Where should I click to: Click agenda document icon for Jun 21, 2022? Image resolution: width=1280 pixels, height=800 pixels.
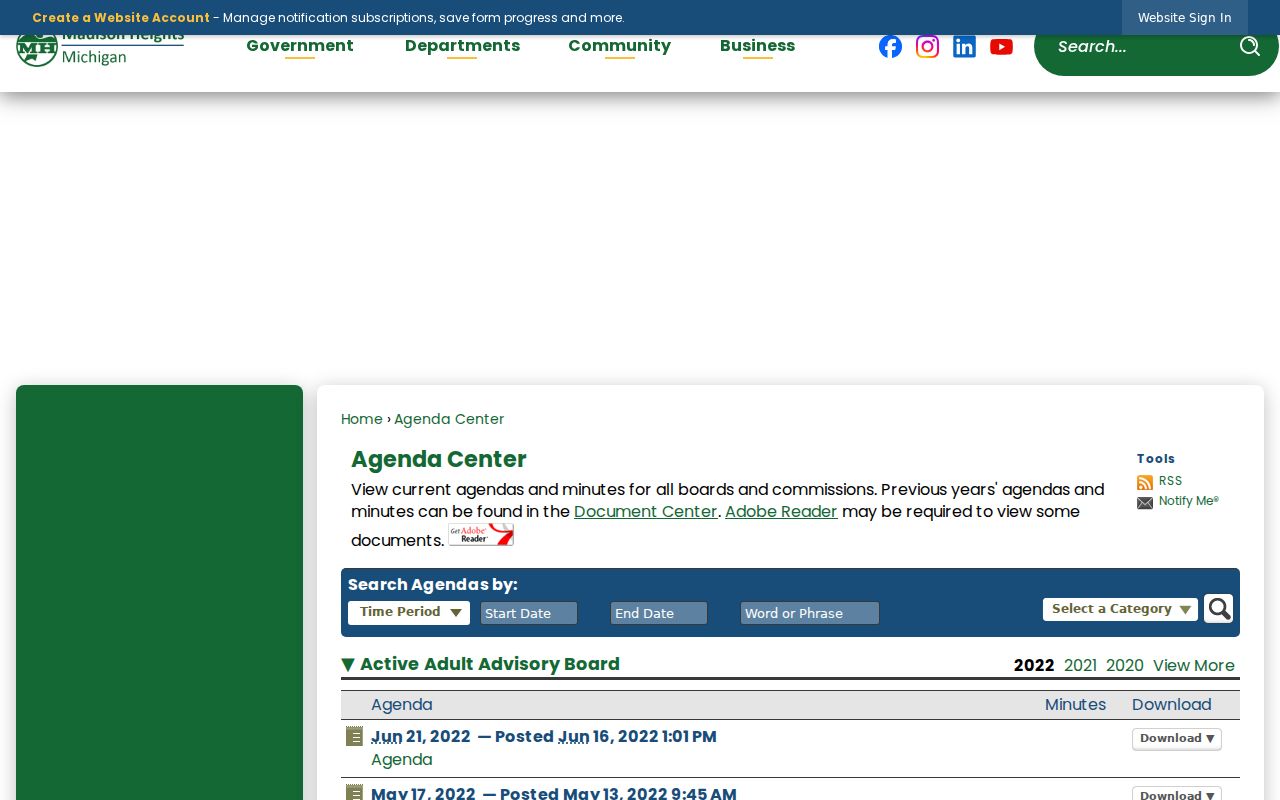coord(354,736)
